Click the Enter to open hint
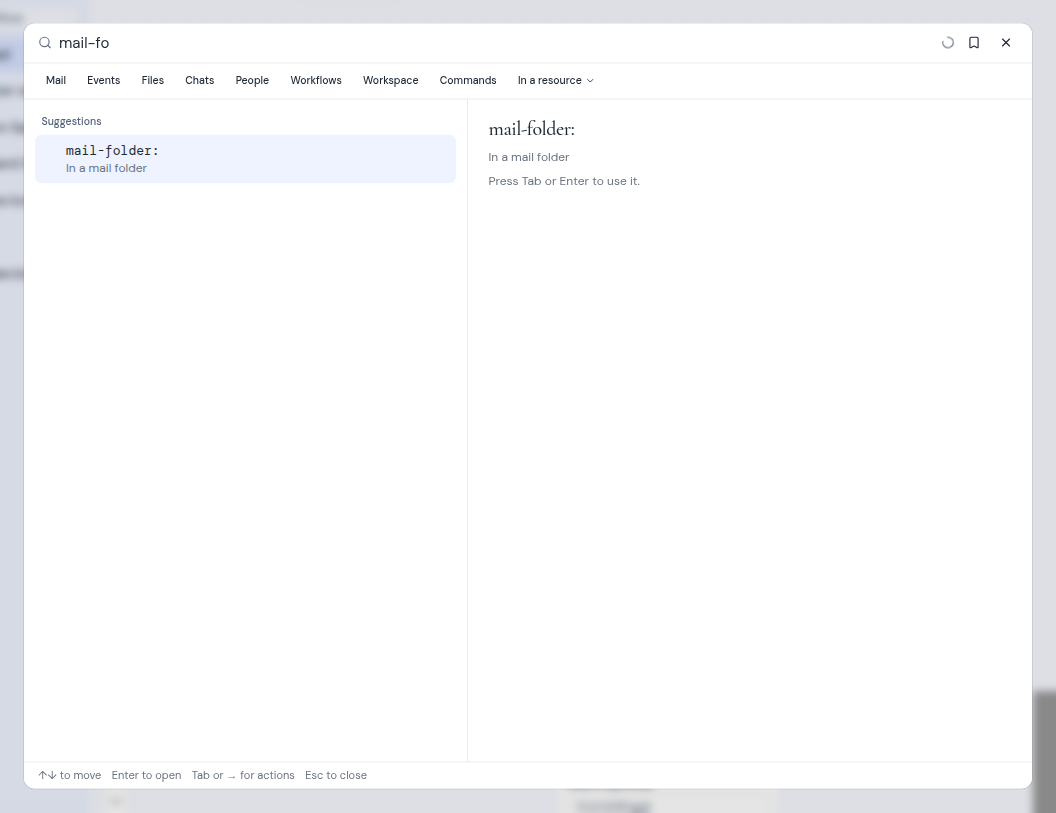 pyautogui.click(x=146, y=775)
